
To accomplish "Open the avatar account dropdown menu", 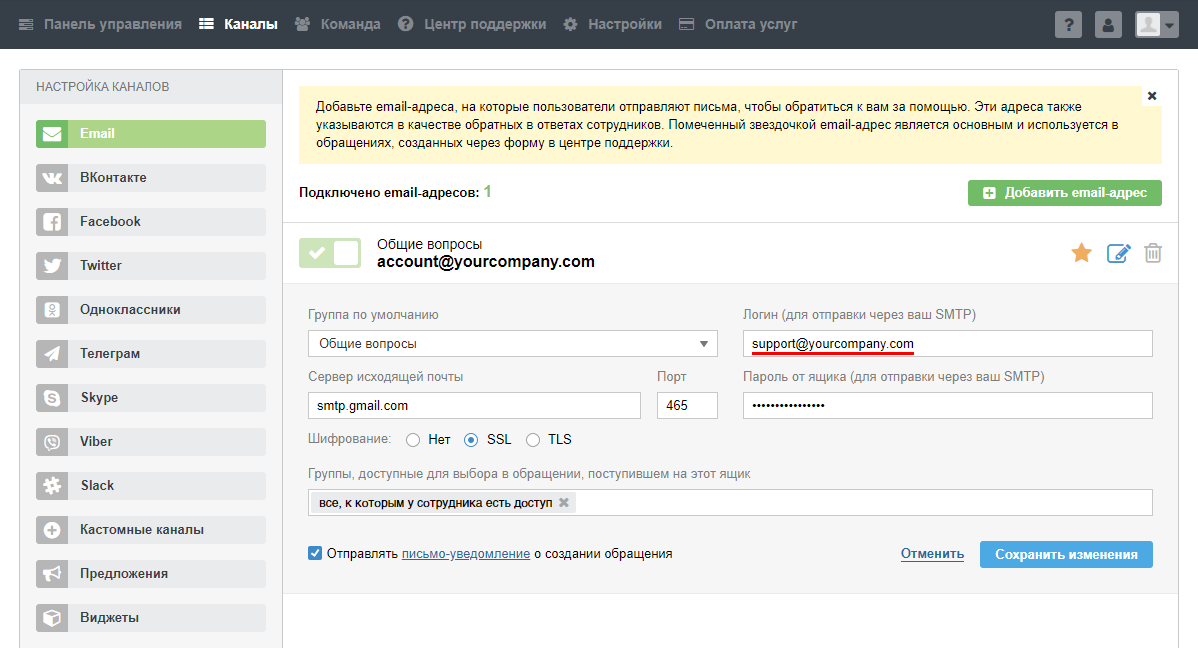I will [1157, 25].
